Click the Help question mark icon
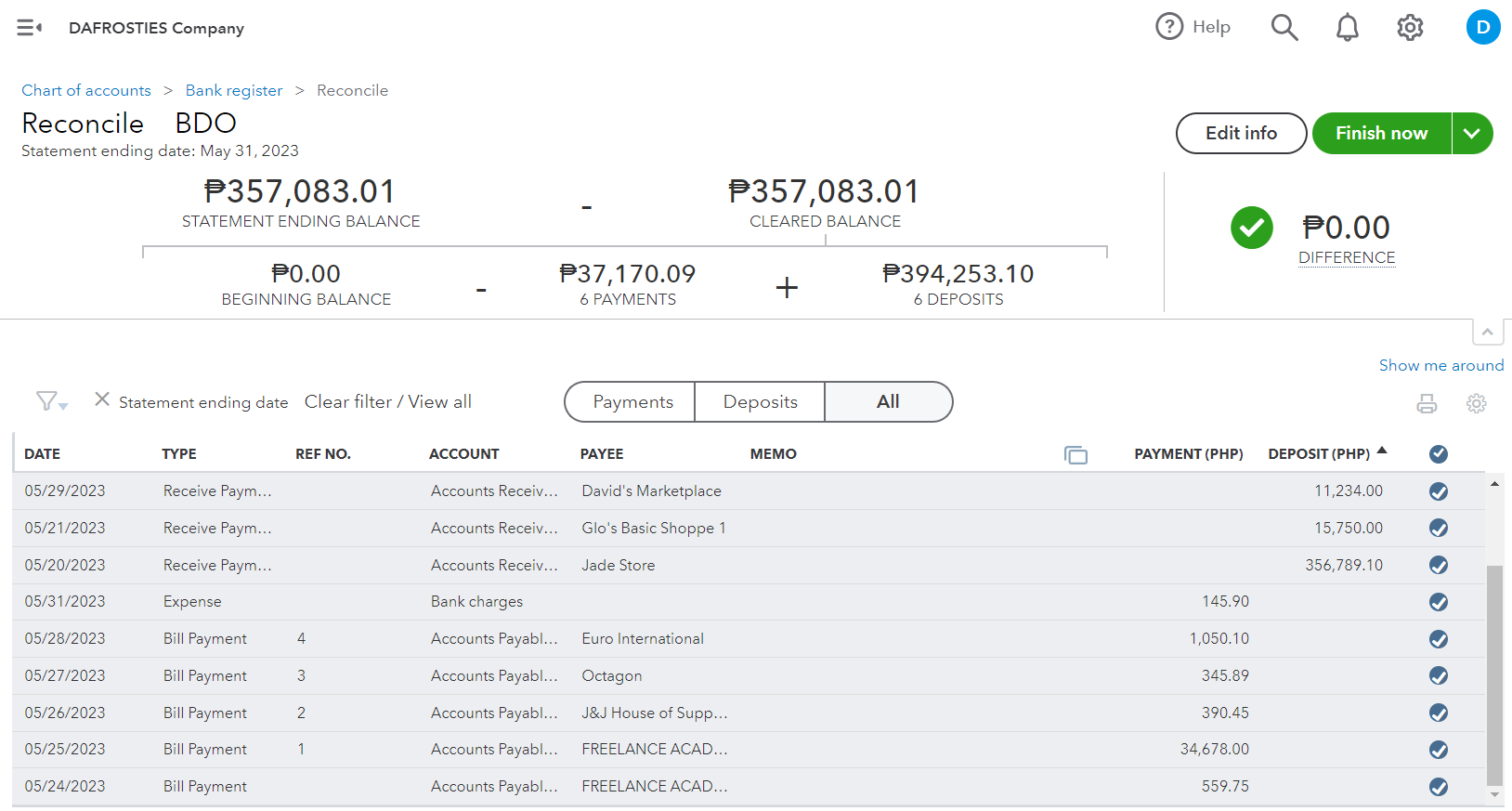Viewport: 1512px width, 811px height. pyautogui.click(x=1169, y=27)
